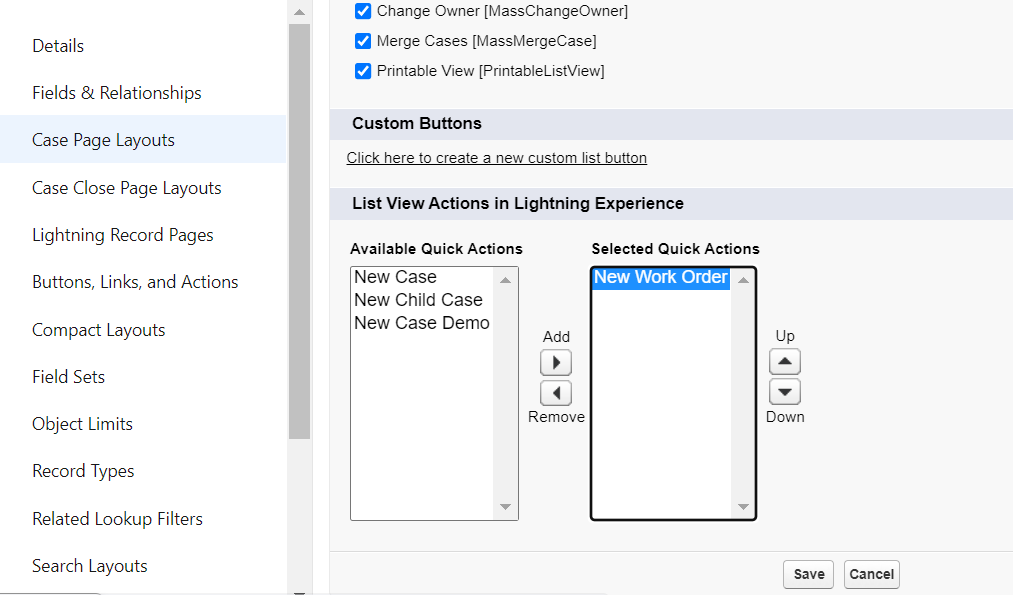Select New Case Demo in available list
The width and height of the screenshot is (1013, 595).
[422, 323]
